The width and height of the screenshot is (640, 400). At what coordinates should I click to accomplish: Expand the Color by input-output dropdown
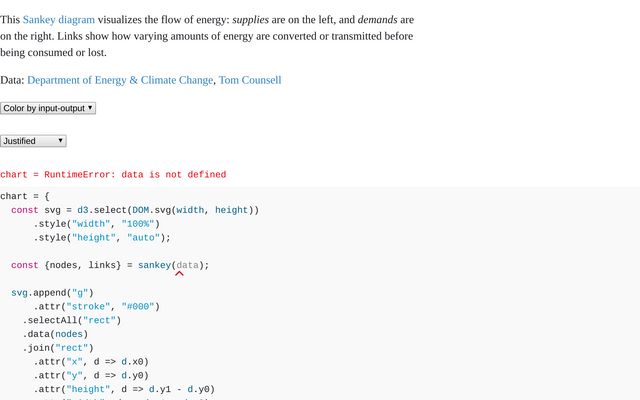pyautogui.click(x=48, y=107)
